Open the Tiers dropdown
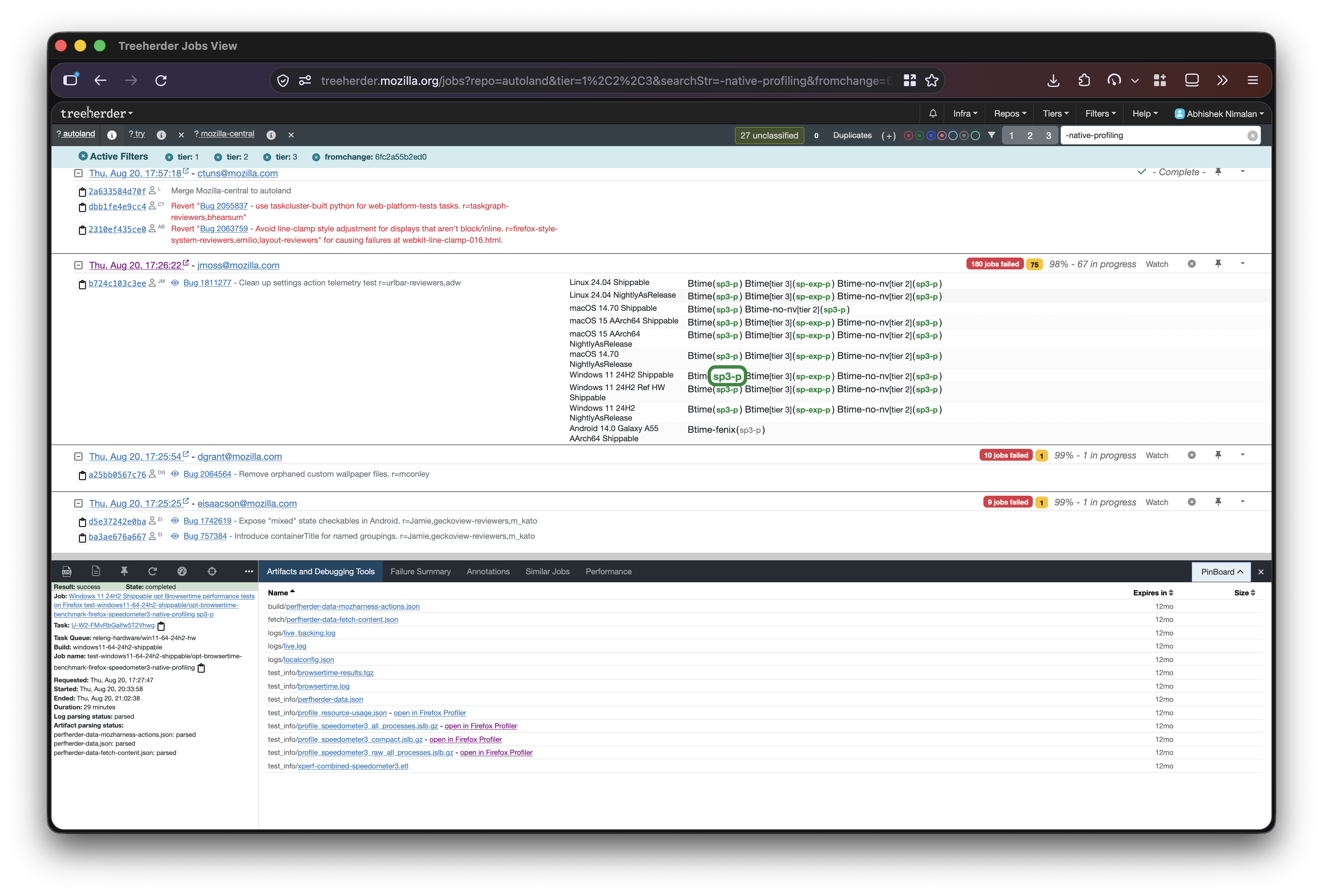The height and width of the screenshot is (896, 1323). 1056,113
